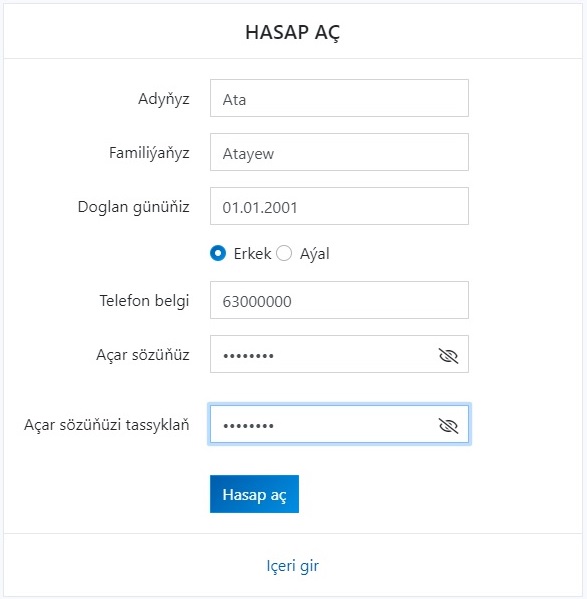Click the Adyňyz field label
The image size is (587, 599).
164,99
